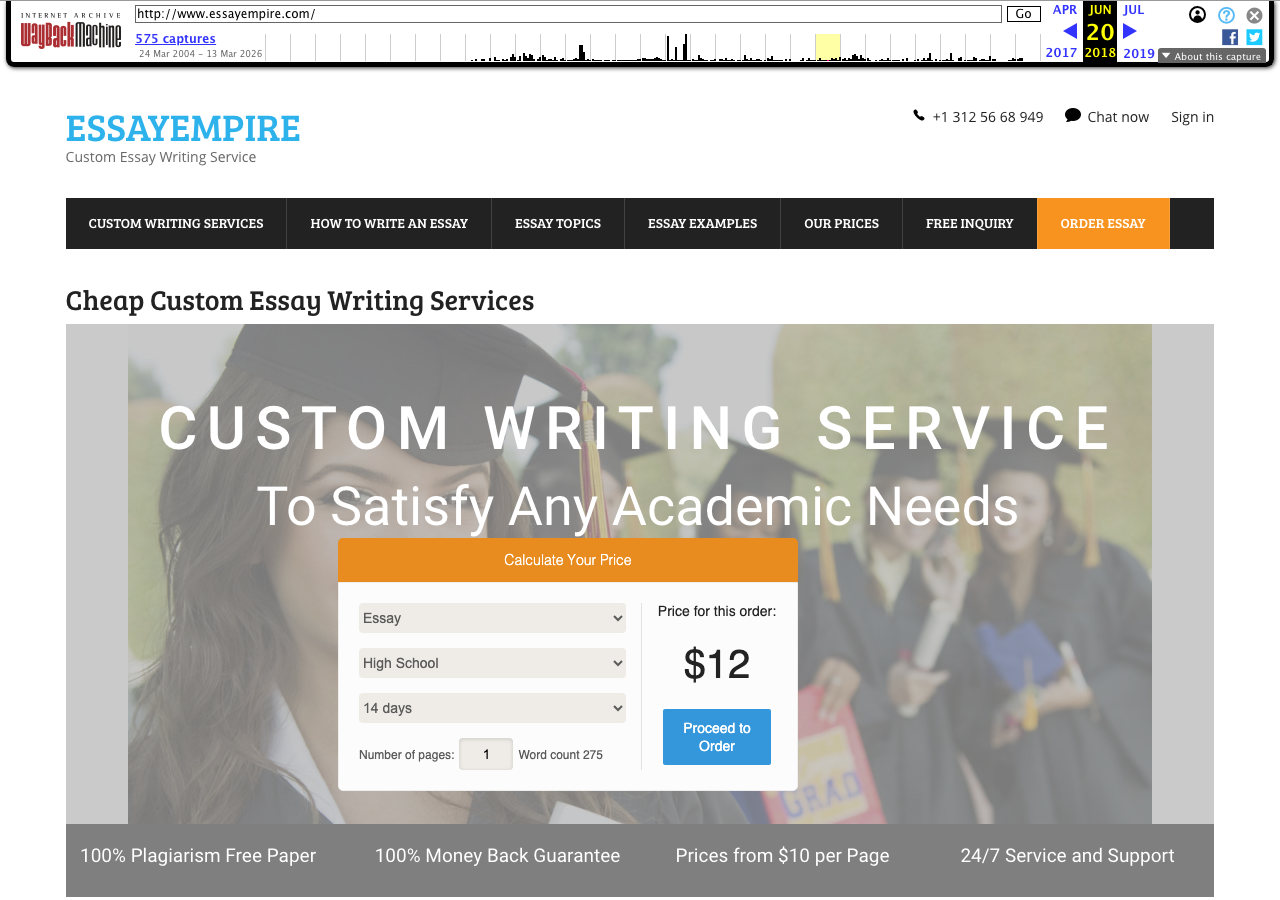Viewport: 1280px width, 900px height.
Task: Click the highlighted 2018 year in capture timeline
Action: click(x=827, y=47)
